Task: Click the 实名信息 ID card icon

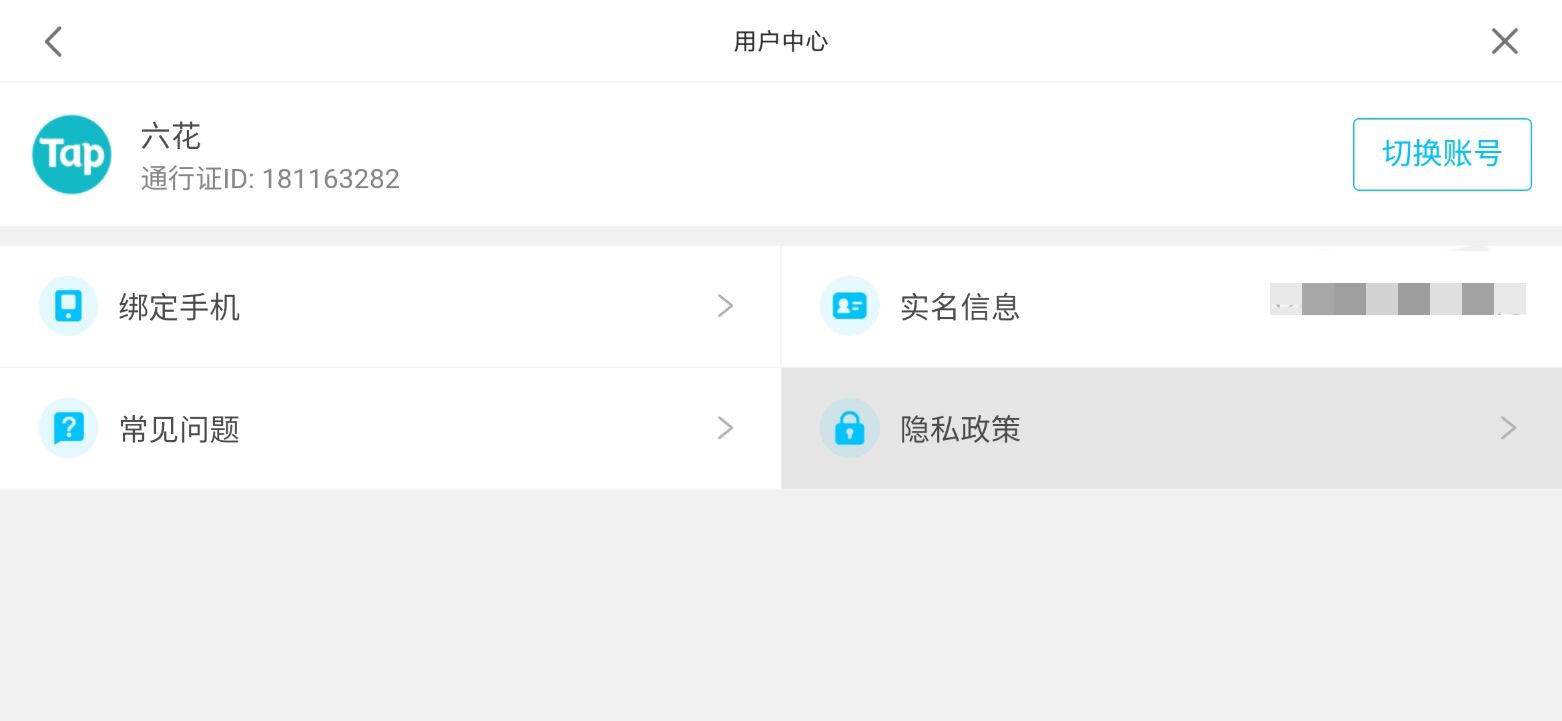Action: (849, 306)
